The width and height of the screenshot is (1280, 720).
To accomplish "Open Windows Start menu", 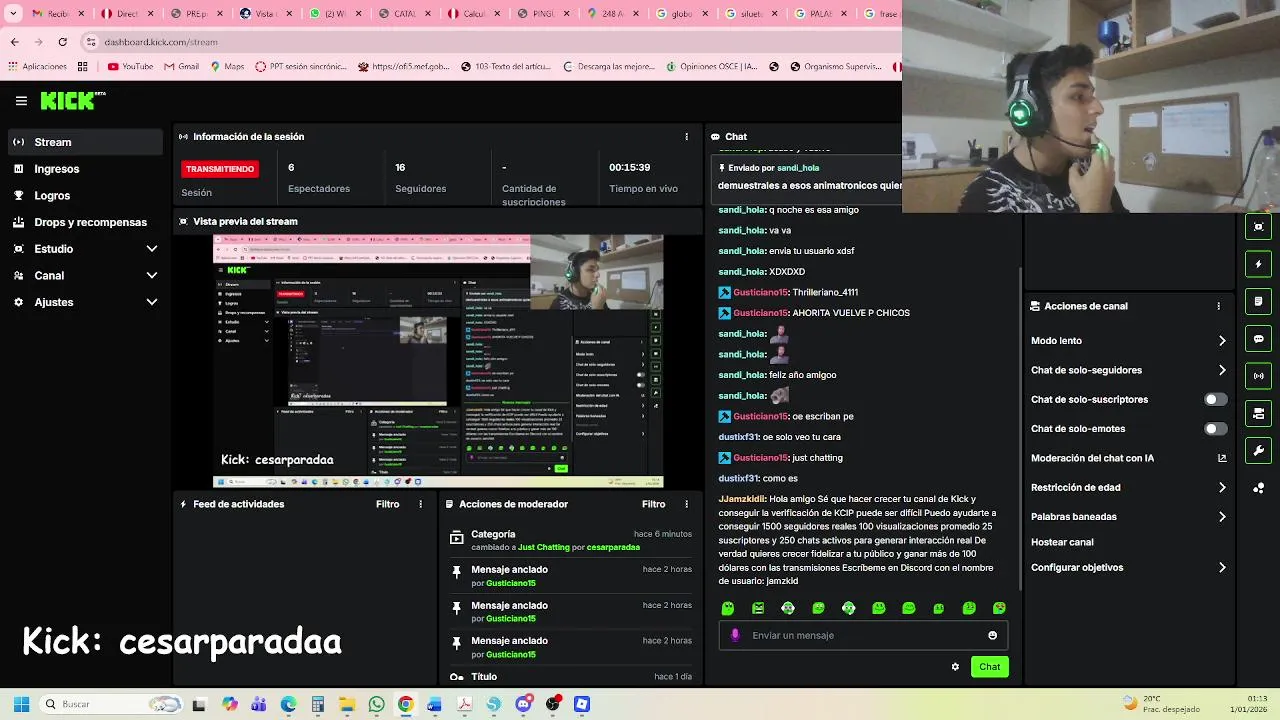I will tap(21, 704).
